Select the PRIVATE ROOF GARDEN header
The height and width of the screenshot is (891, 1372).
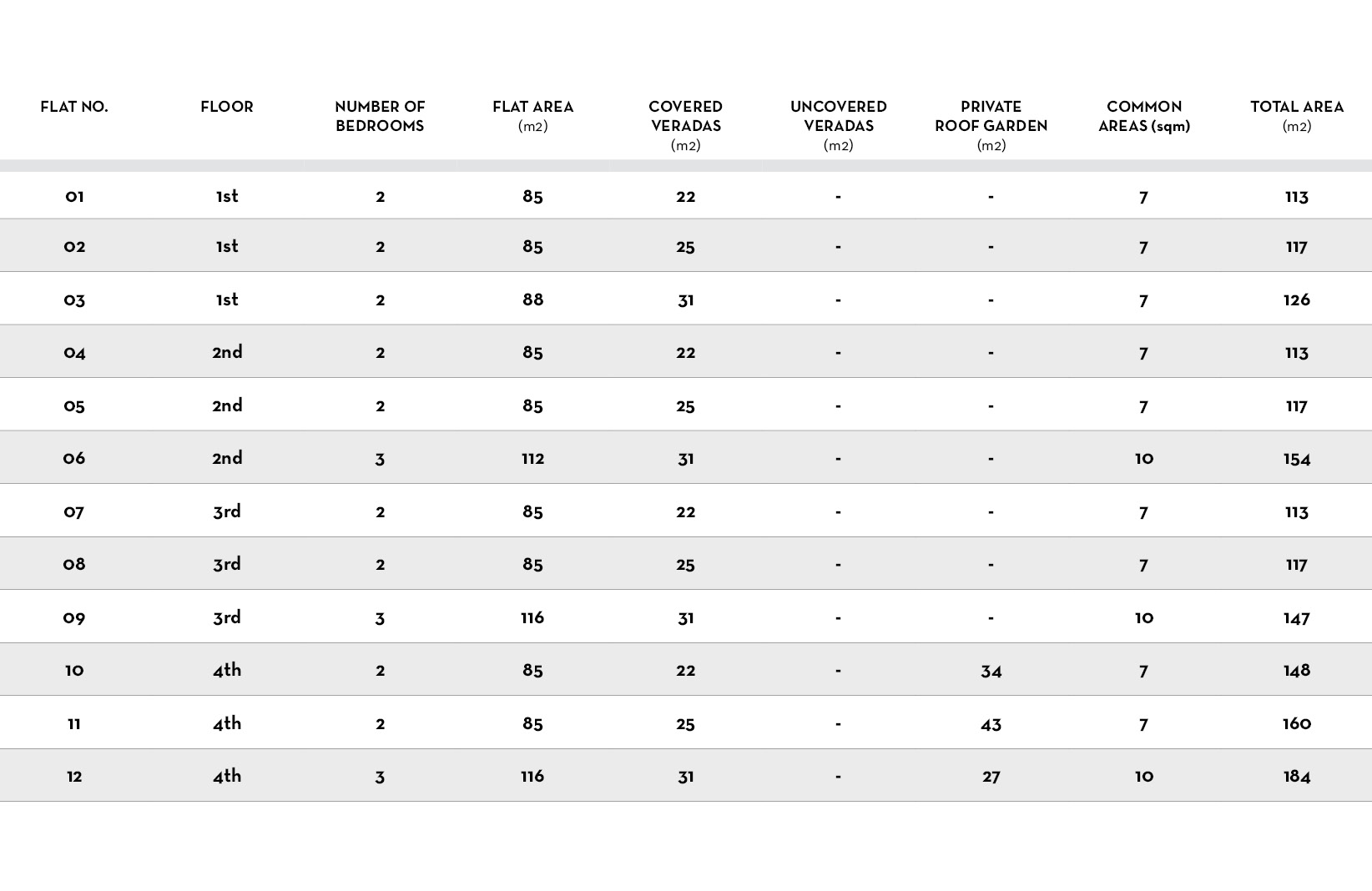click(991, 125)
